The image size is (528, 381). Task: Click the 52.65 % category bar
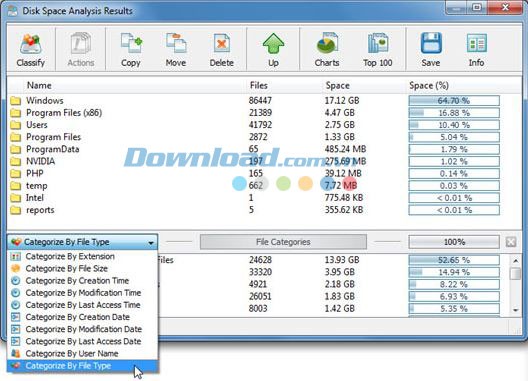tap(454, 260)
